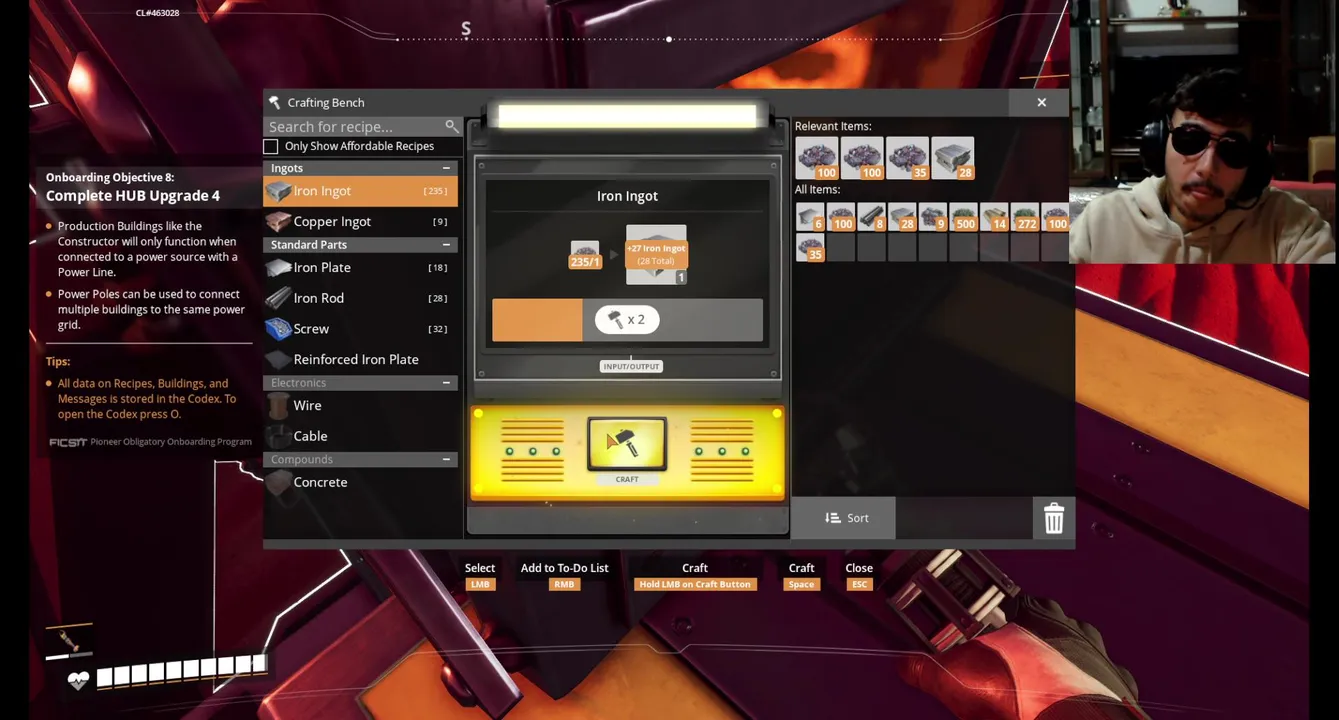
Task: Select the 35 ore stack in All Items
Action: (x=810, y=247)
